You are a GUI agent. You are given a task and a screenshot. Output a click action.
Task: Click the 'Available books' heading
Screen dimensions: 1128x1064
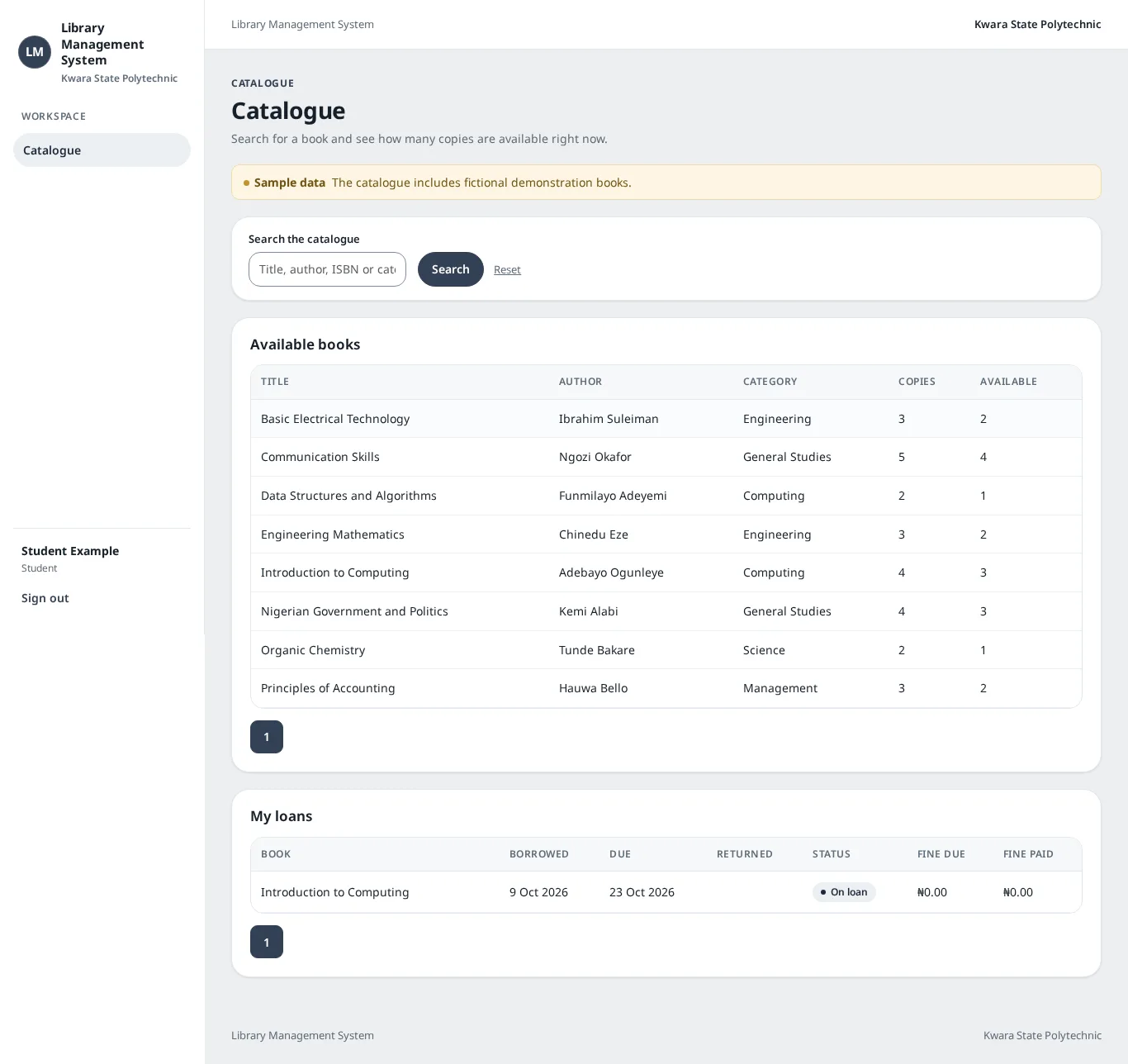coord(306,344)
